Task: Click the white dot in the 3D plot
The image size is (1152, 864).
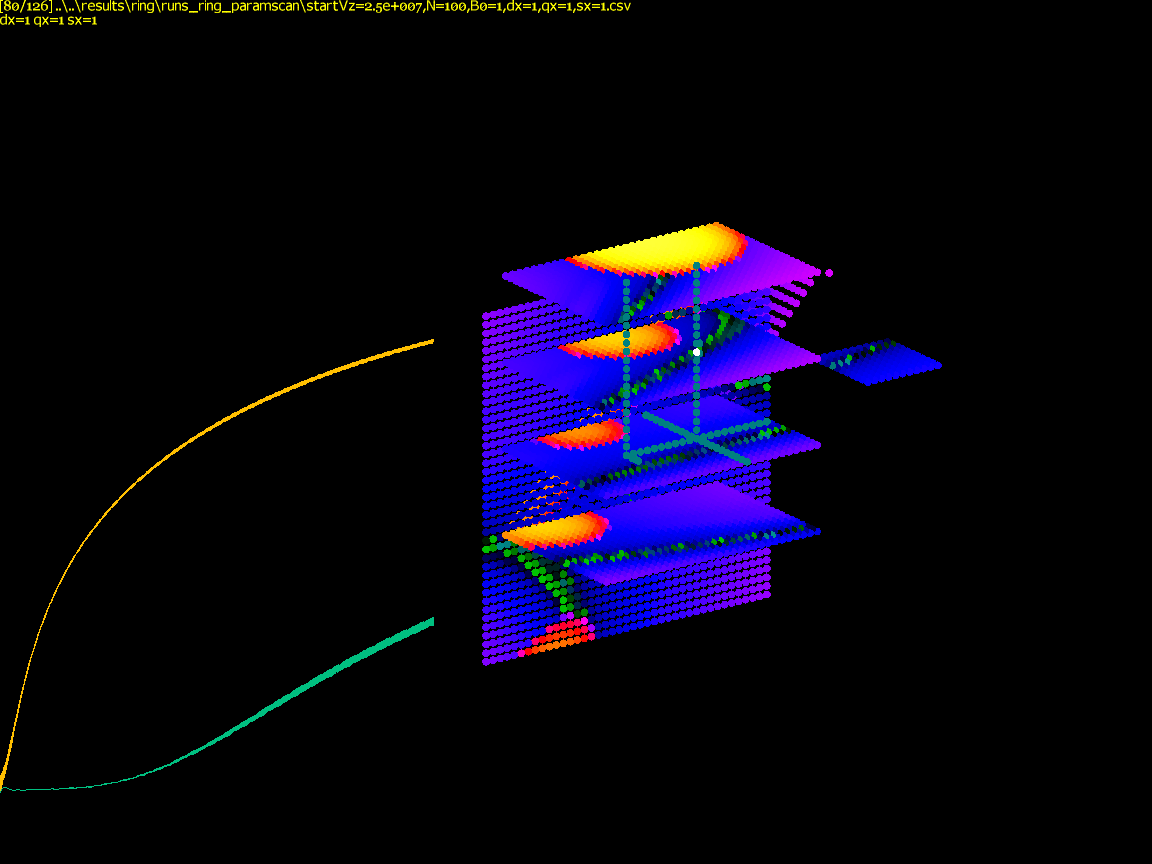Action: tap(697, 352)
